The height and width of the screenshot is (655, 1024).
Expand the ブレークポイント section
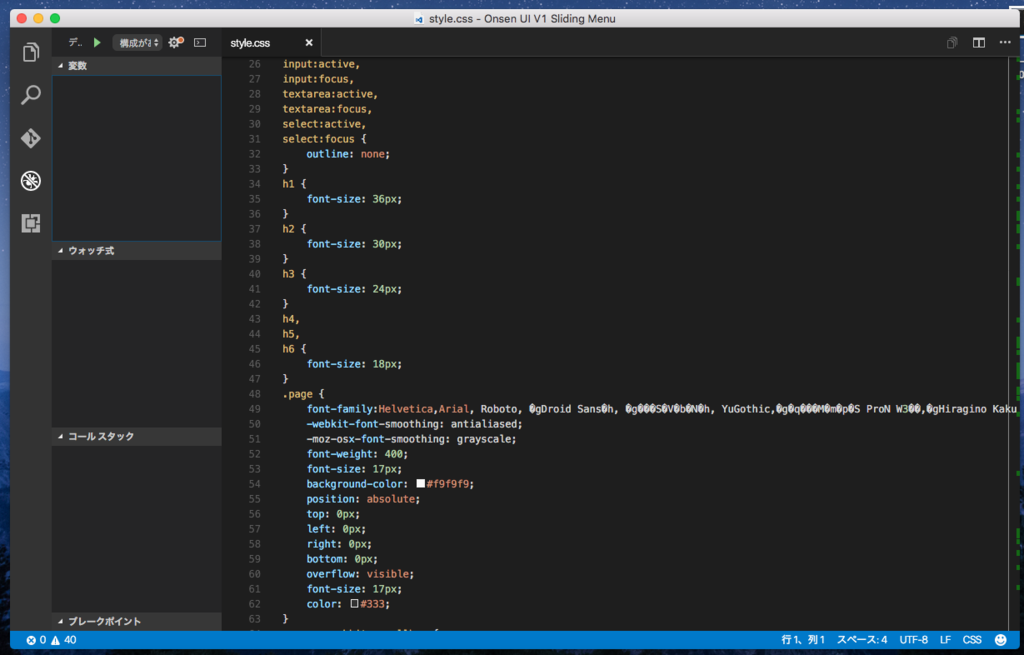(137, 621)
